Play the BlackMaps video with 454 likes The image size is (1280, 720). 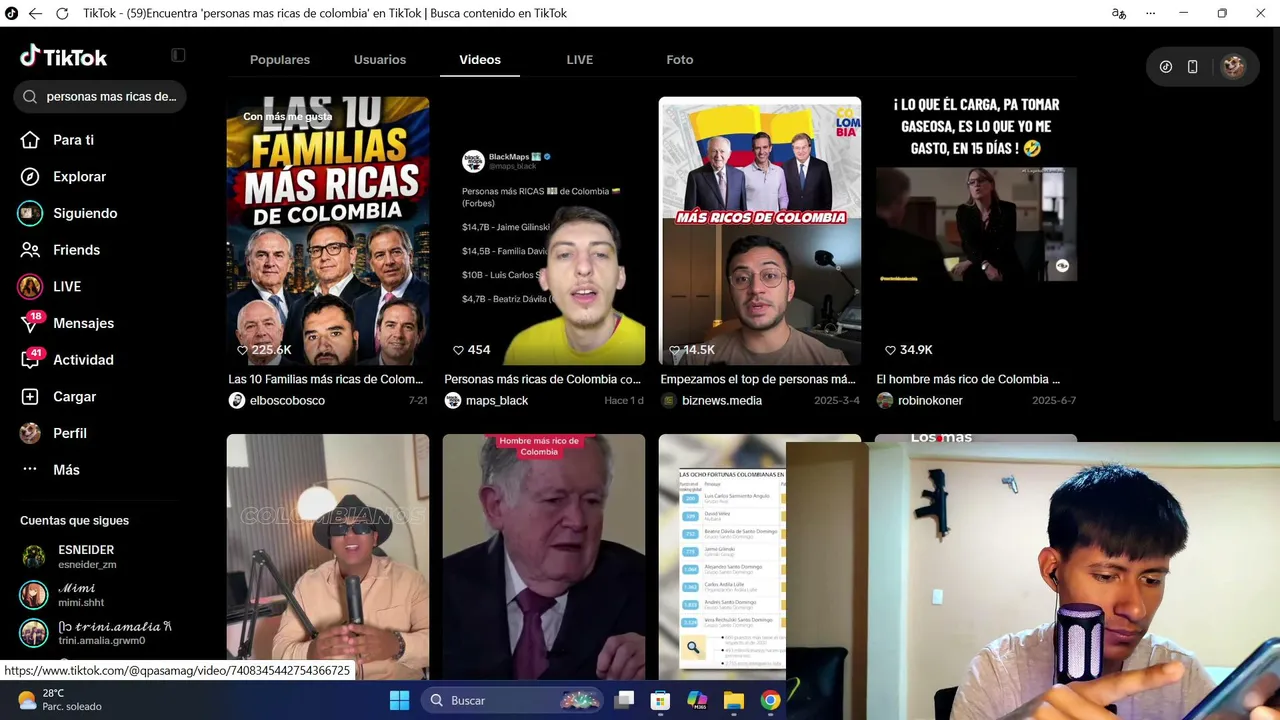[x=544, y=231]
